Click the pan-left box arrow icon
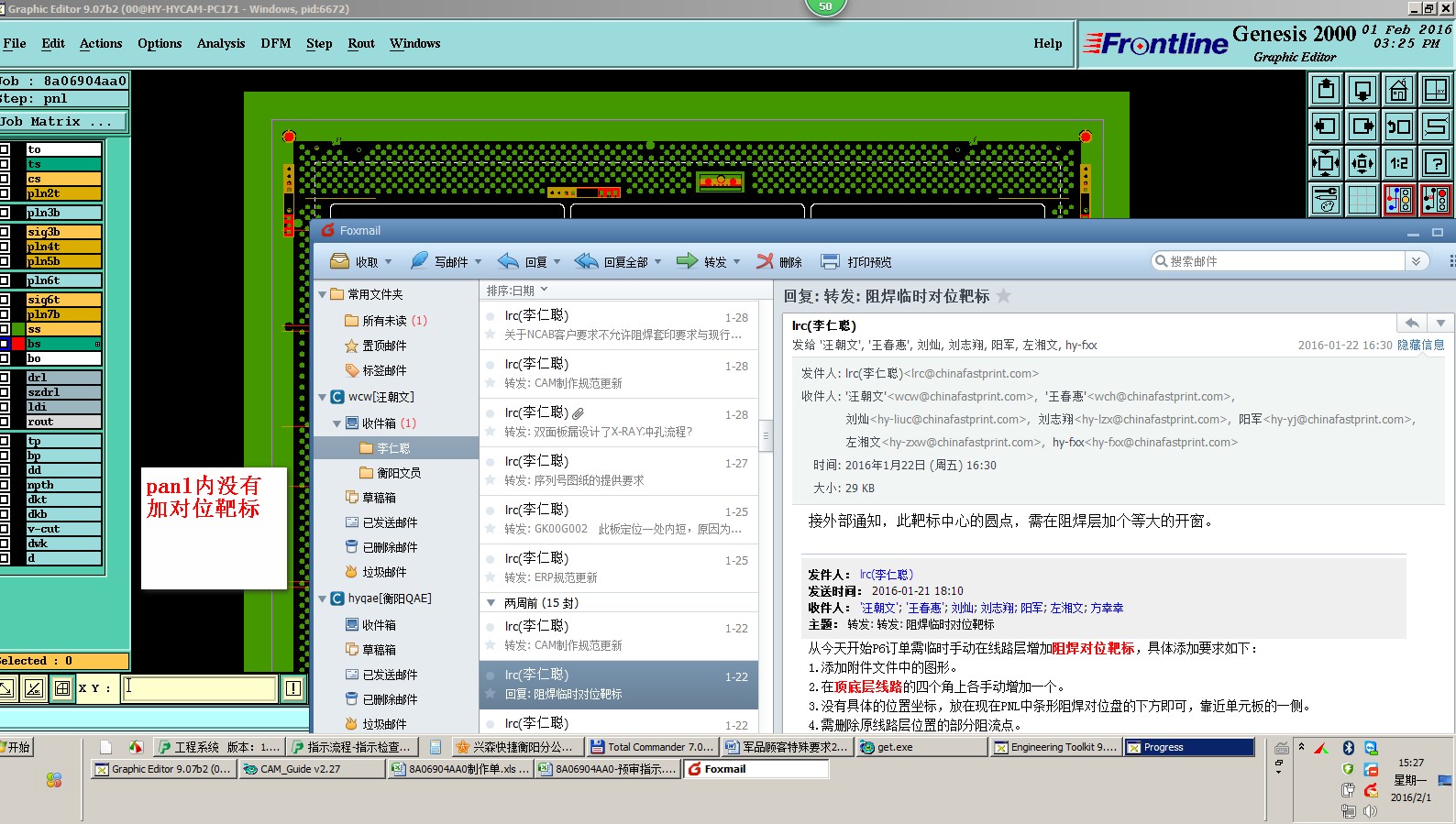1456x824 pixels. [1325, 126]
